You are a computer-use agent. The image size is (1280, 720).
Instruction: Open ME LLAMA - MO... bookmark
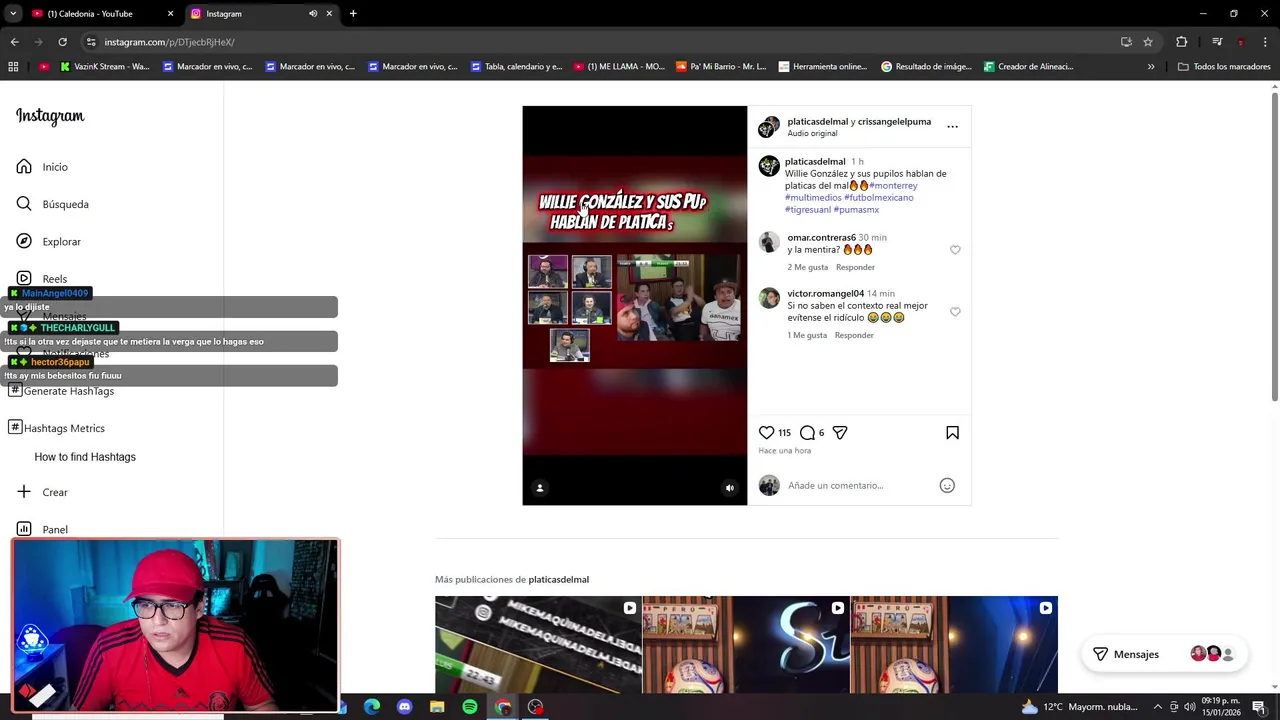coord(620,67)
